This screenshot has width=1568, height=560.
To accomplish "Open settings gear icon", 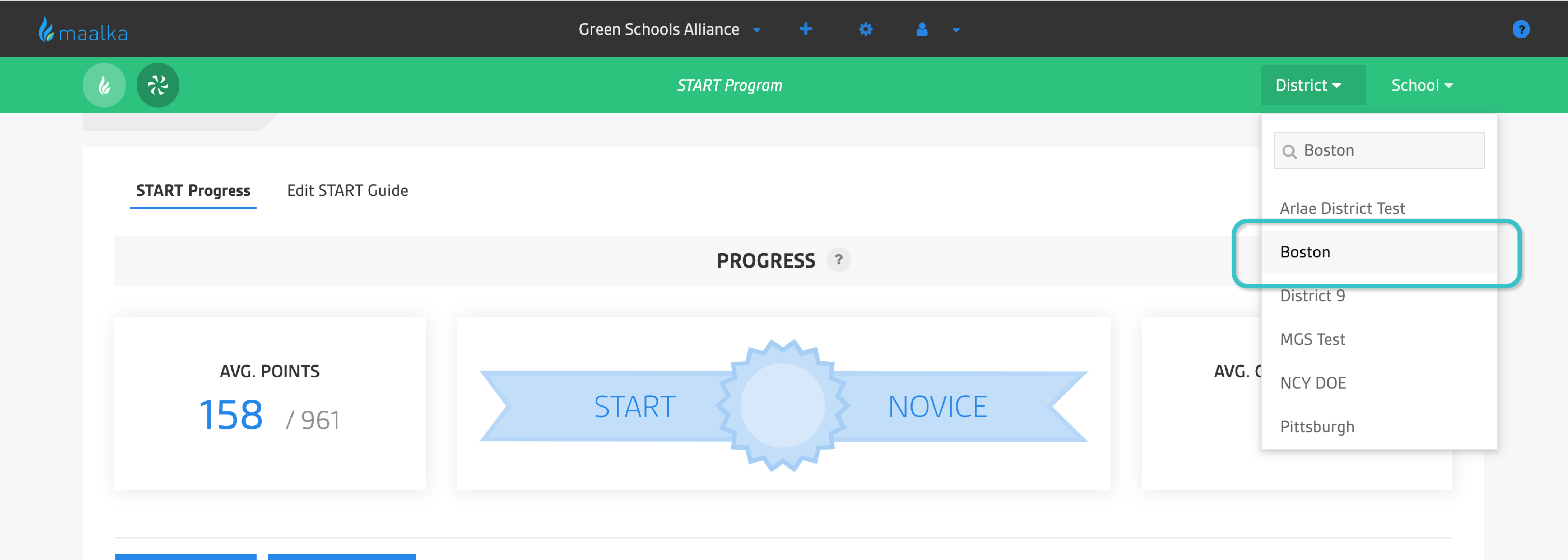I will pyautogui.click(x=865, y=29).
